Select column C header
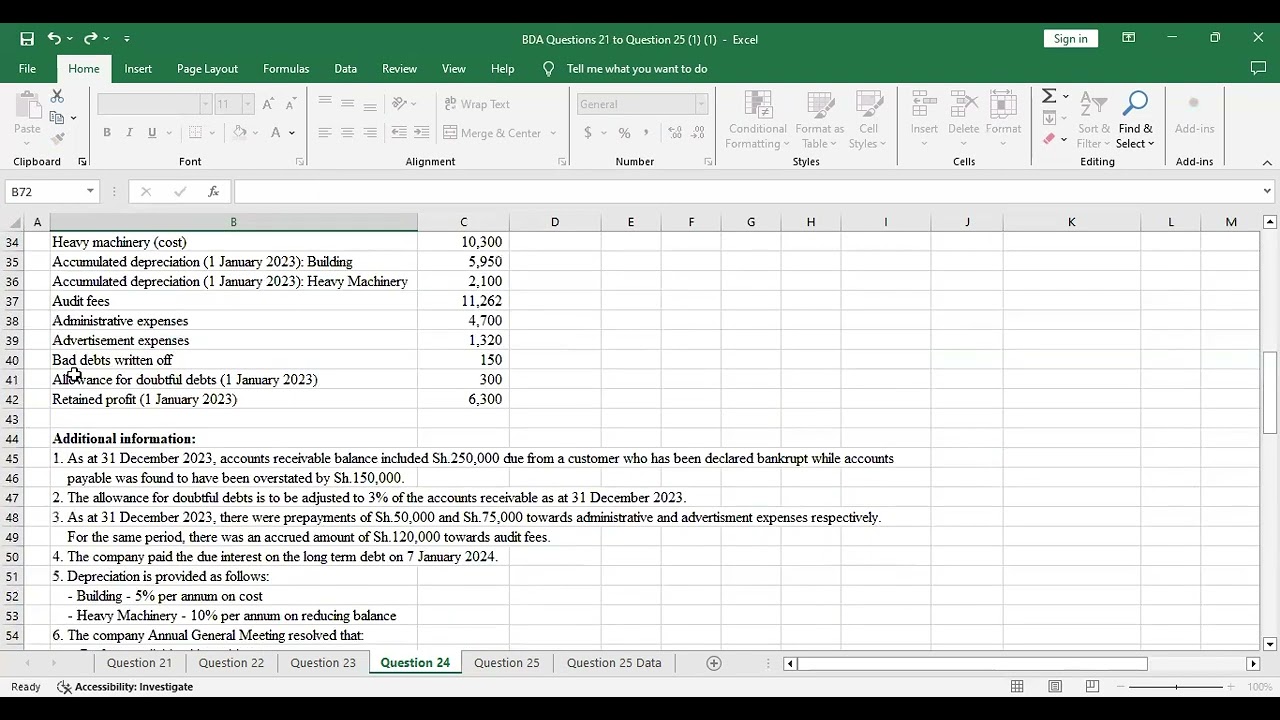 coord(463,222)
